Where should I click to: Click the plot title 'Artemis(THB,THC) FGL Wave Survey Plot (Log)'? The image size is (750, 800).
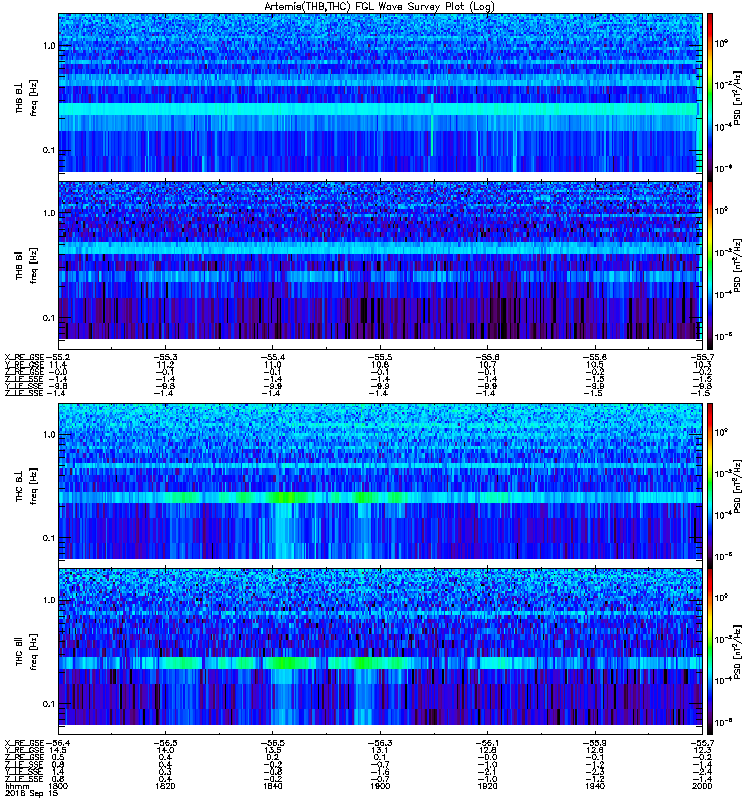pos(379,7)
